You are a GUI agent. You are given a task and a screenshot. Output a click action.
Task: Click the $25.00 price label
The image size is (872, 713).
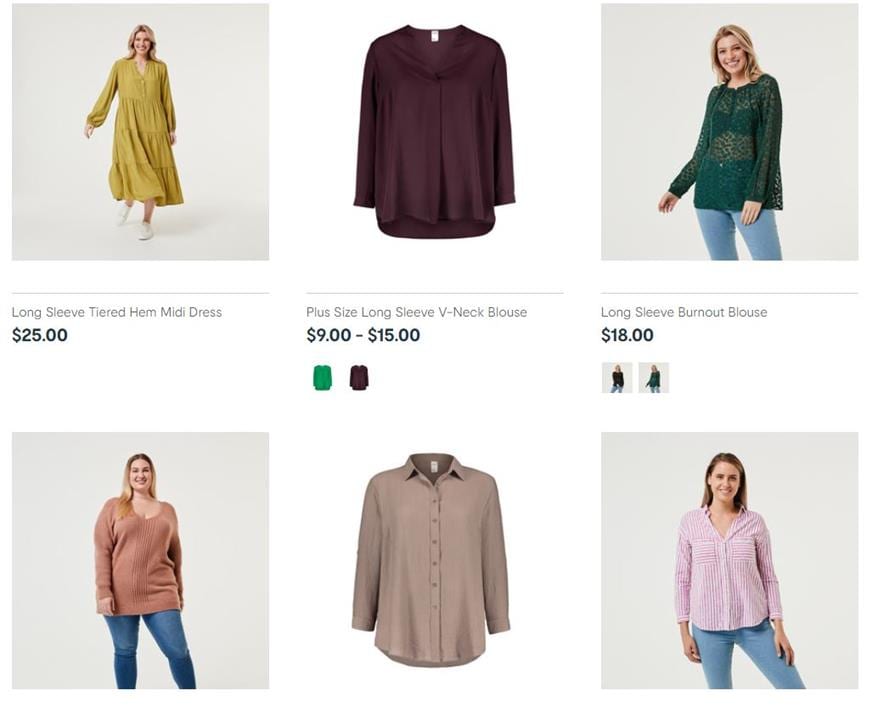(x=39, y=336)
